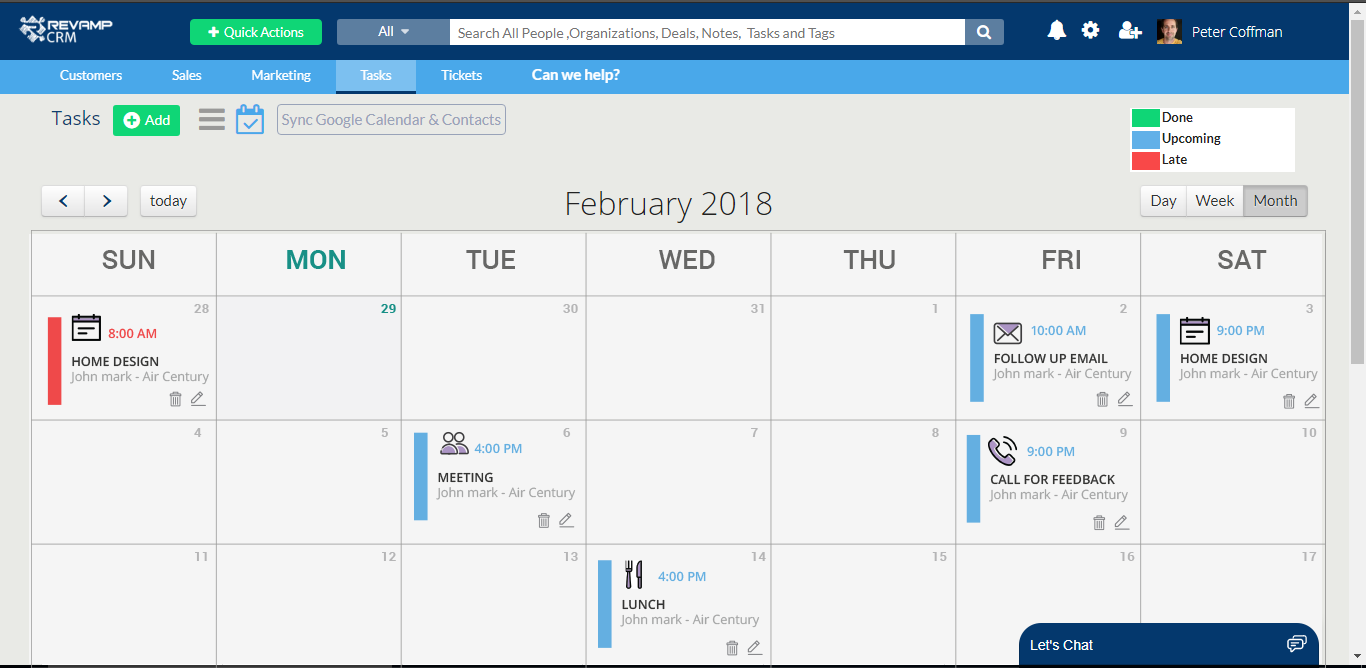Delete the 8:00 AM Home Design task

[176, 399]
